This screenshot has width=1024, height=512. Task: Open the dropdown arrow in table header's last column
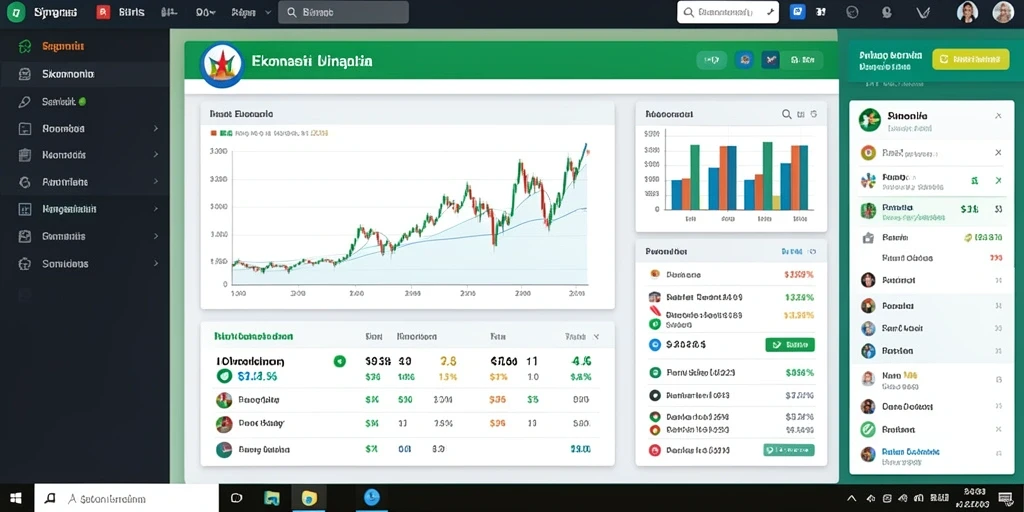click(596, 337)
